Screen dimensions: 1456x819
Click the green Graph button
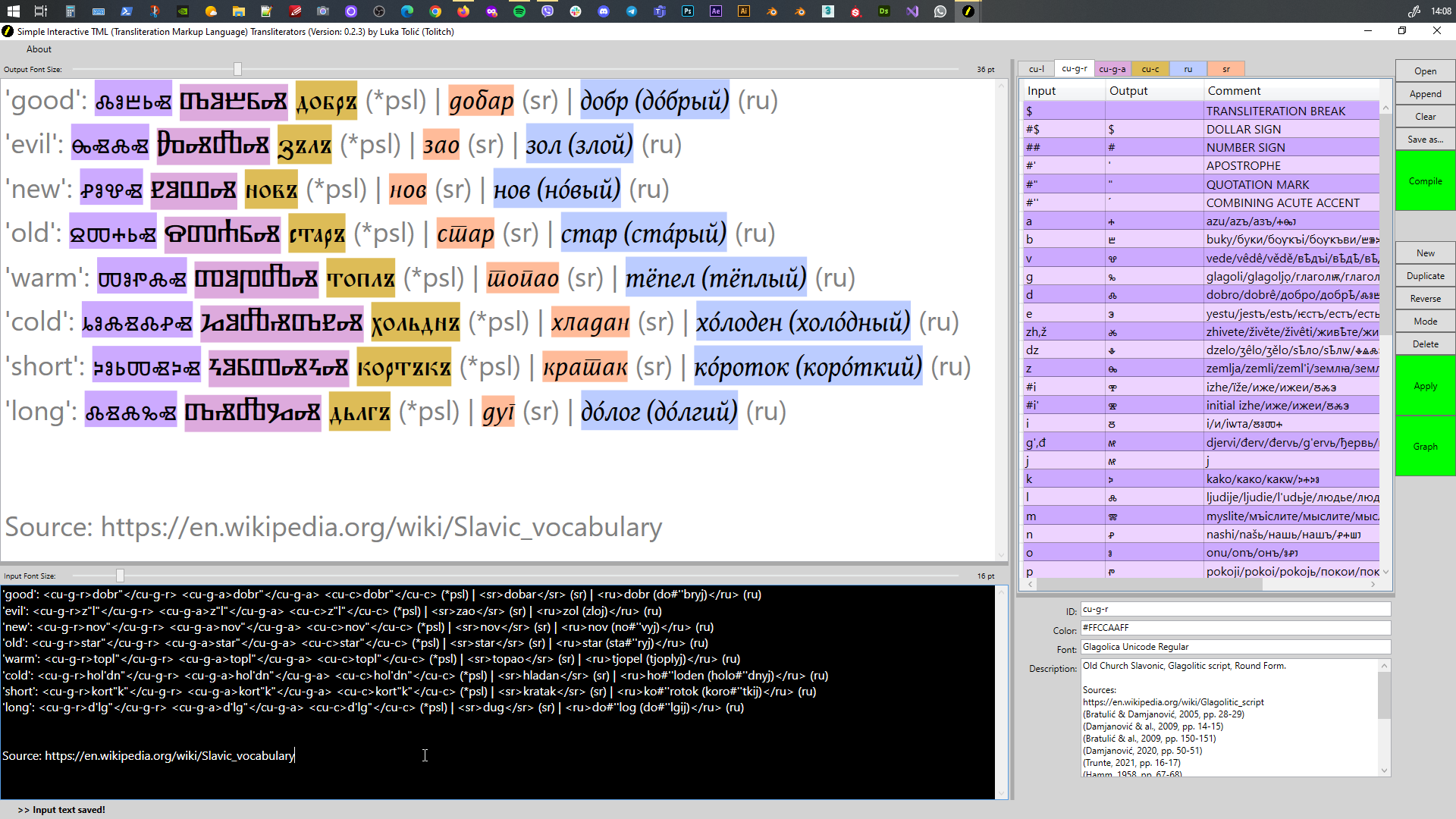click(x=1425, y=447)
